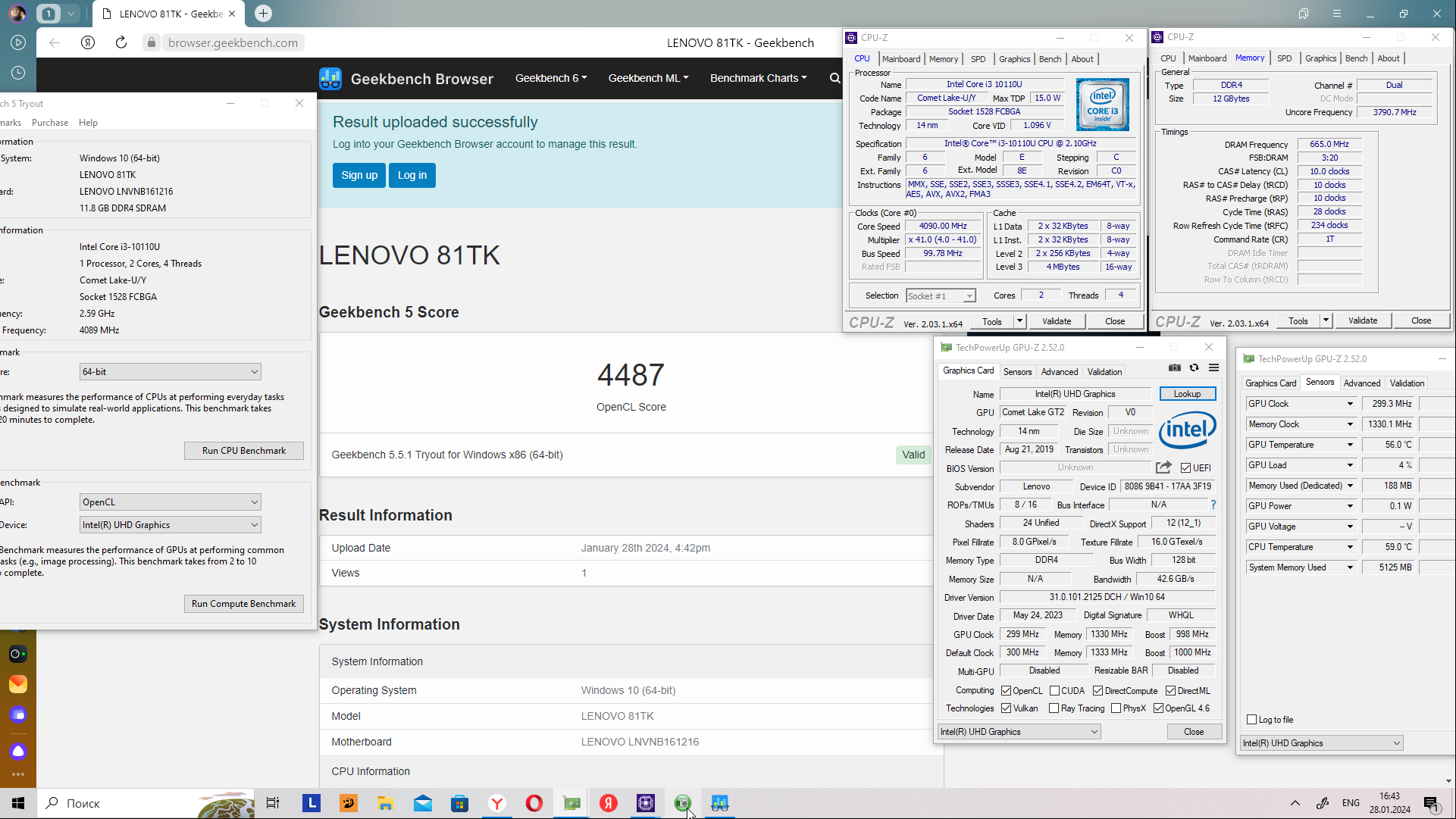This screenshot has width=1456, height=819.
Task: Reload the Geekbench browser page
Action: tap(121, 42)
